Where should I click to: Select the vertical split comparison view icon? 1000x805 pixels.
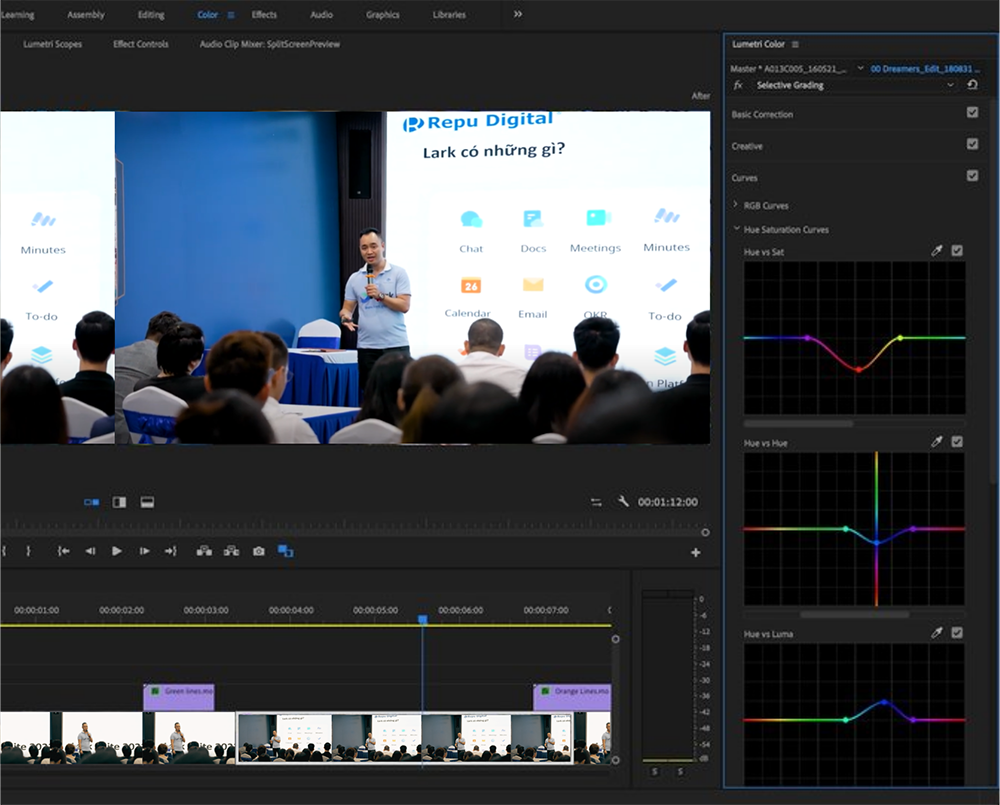[119, 503]
